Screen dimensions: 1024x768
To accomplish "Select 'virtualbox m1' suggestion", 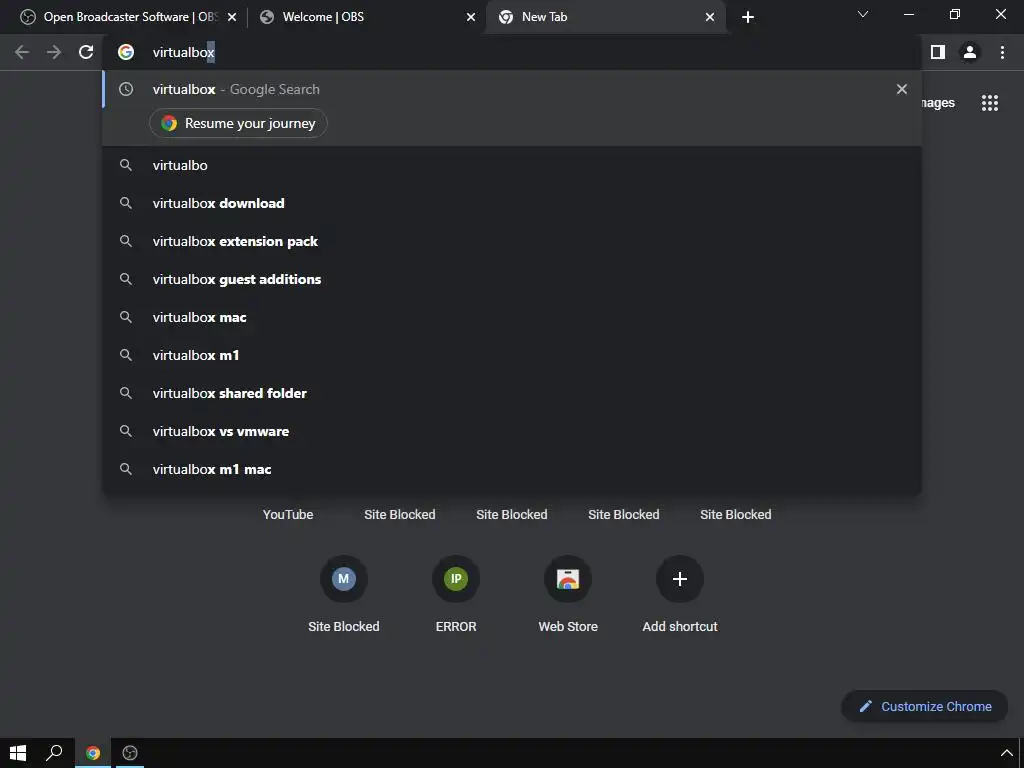I will point(512,355).
